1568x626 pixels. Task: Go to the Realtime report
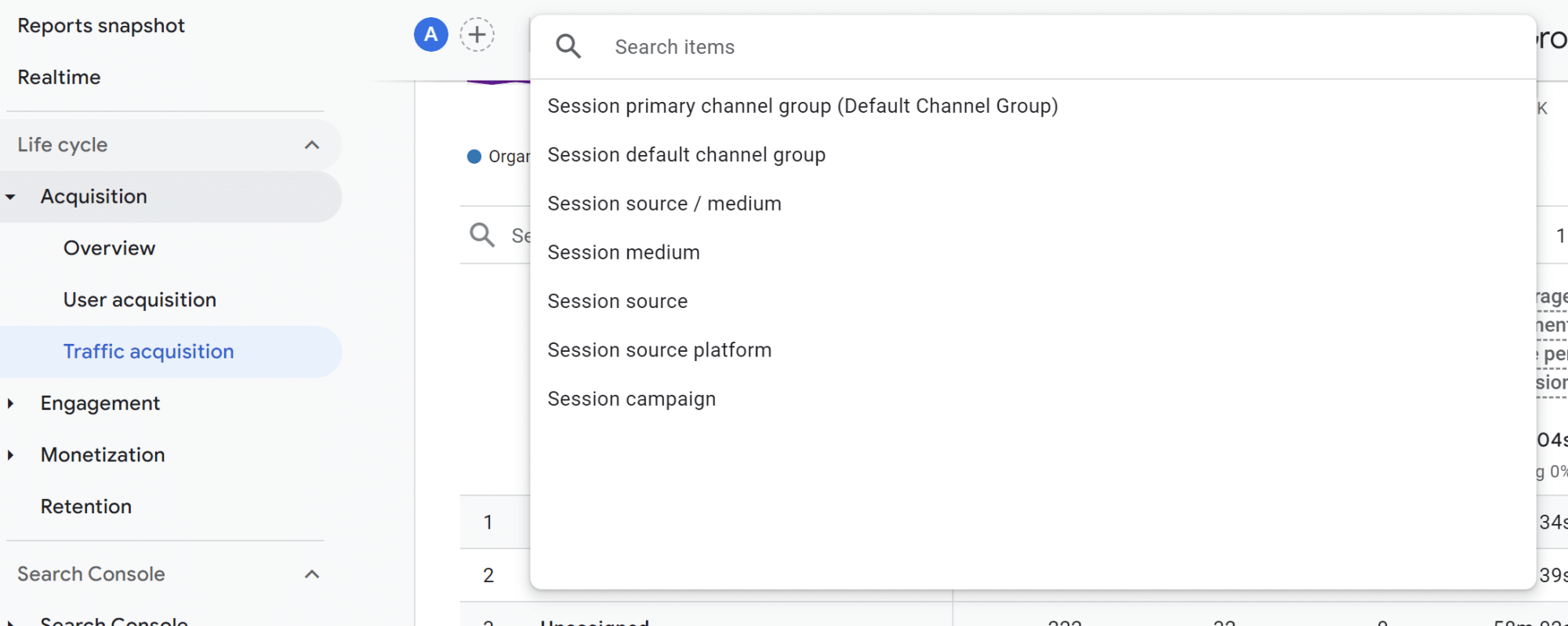pos(60,78)
